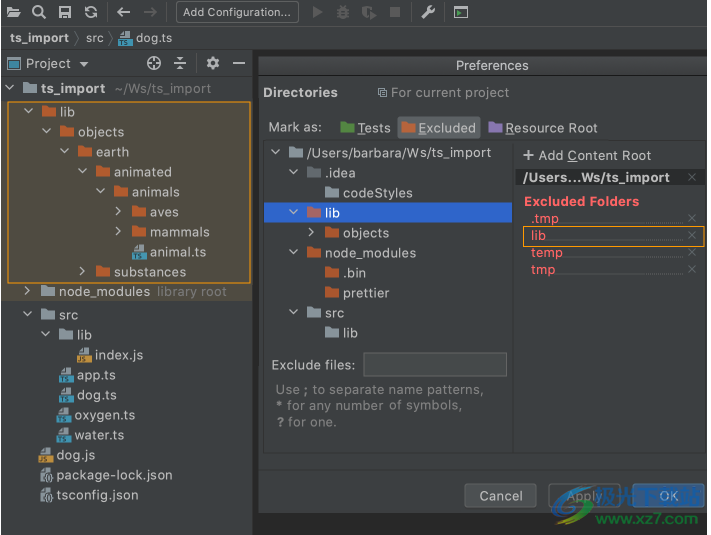Collapse the .idea folder in Preferences tree
The width and height of the screenshot is (711, 535).
tap(294, 171)
